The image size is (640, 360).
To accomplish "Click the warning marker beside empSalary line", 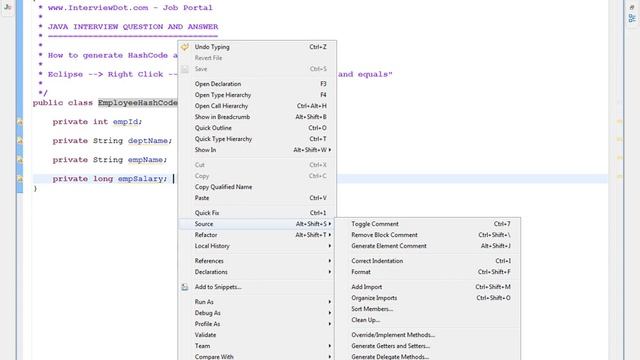I will click(x=20, y=178).
